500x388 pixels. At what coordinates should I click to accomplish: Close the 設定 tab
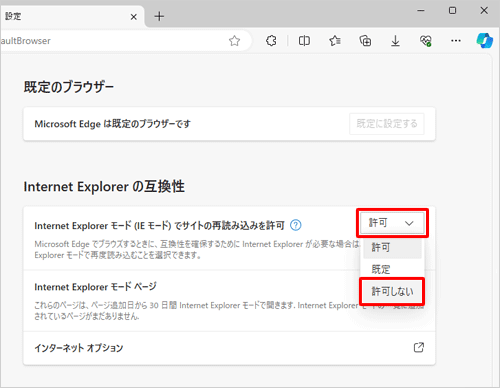134,17
